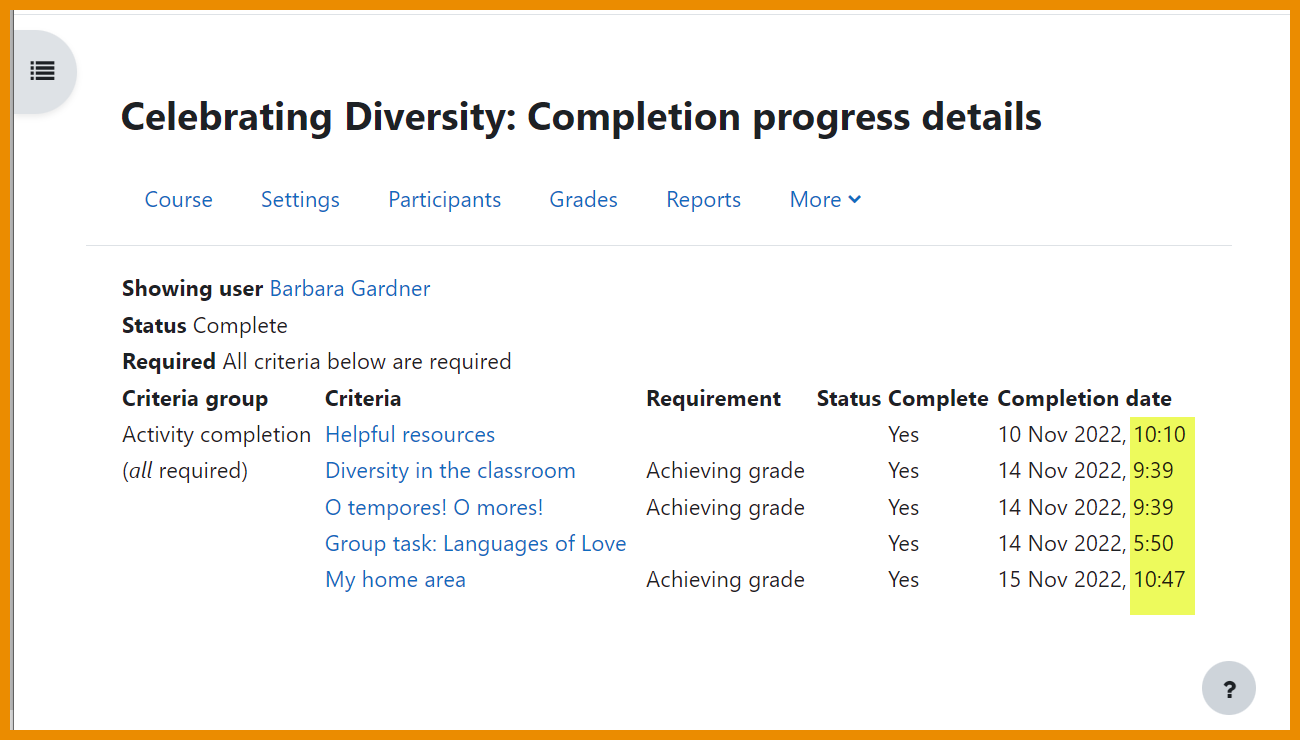Expand the More navigation options
This screenshot has width=1300, height=740.
click(x=824, y=199)
